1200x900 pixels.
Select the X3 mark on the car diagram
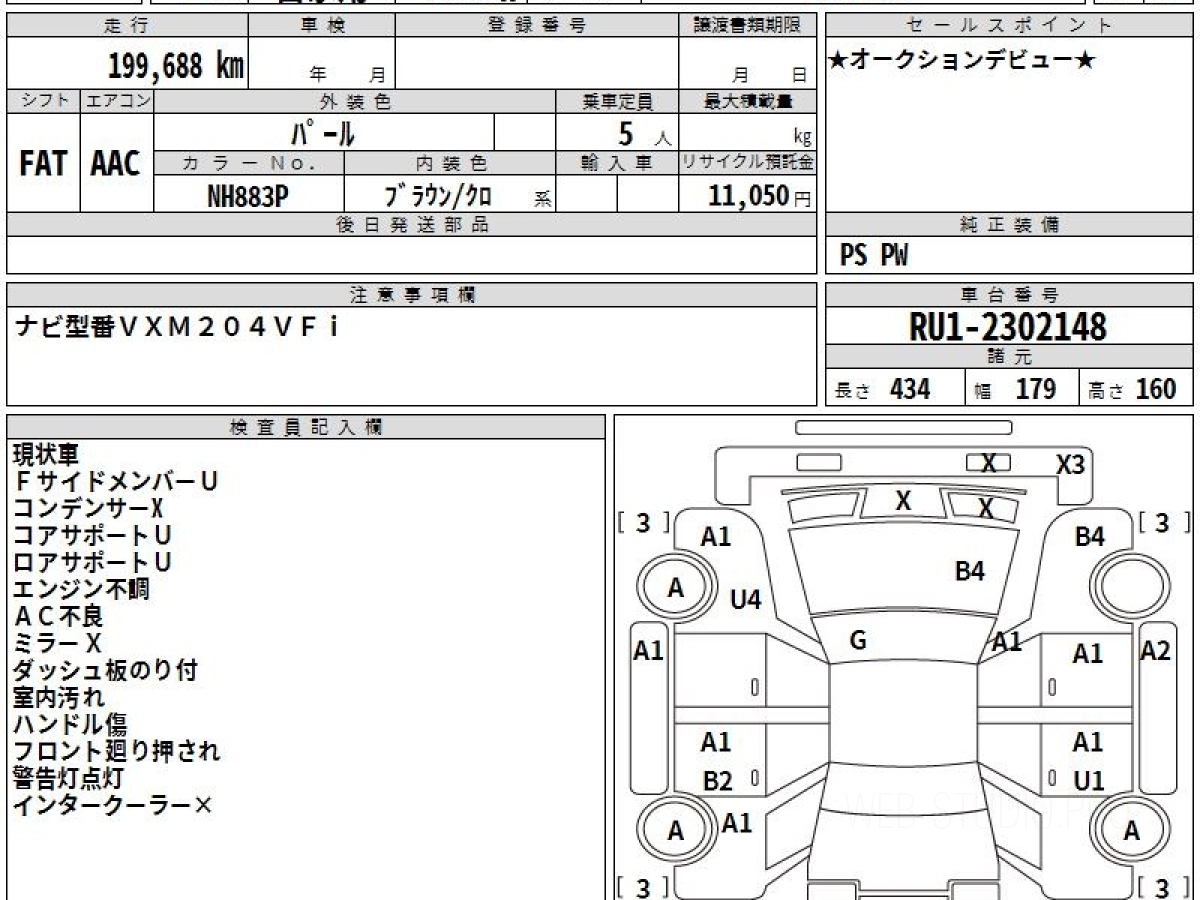click(1071, 465)
